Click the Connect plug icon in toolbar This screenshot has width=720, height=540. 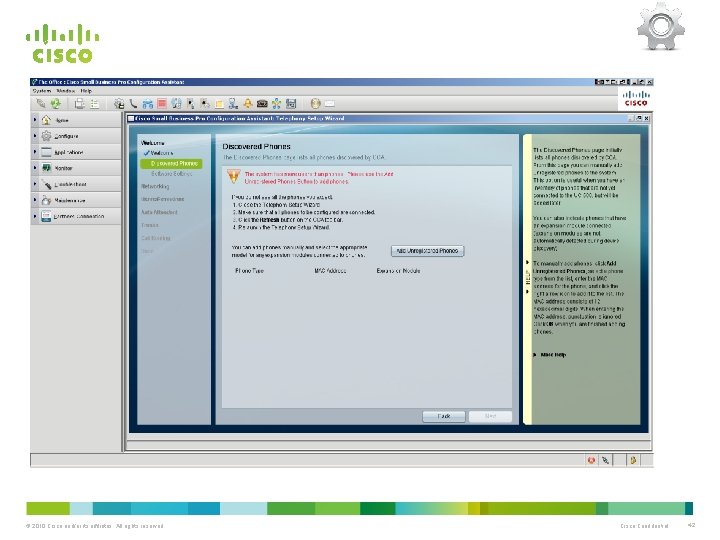[x=41, y=104]
